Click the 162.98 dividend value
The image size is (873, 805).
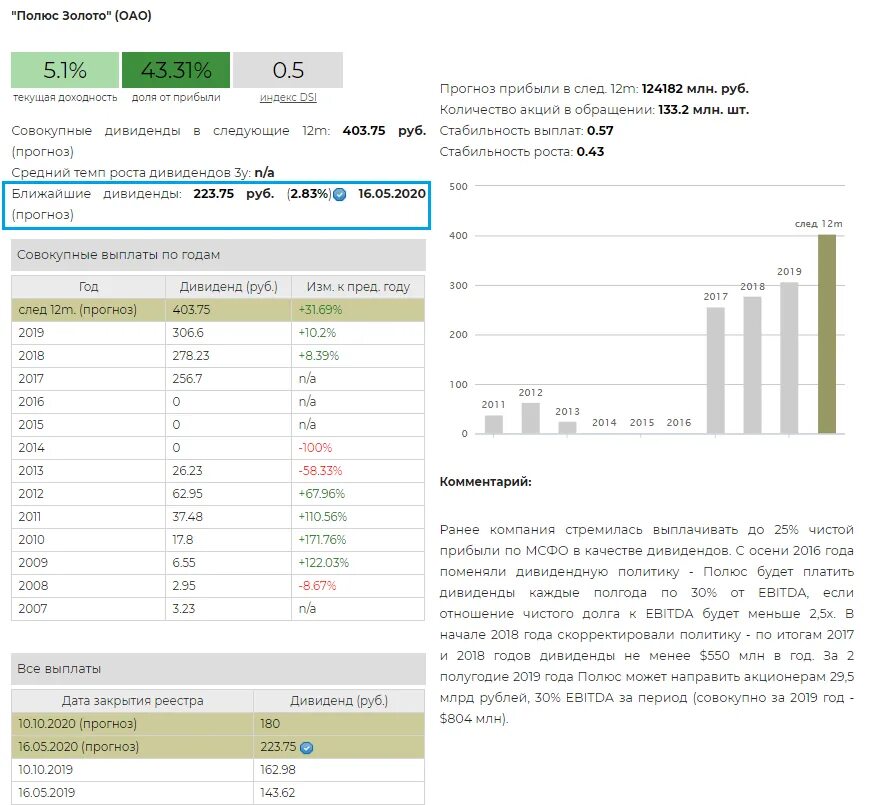[x=278, y=770]
